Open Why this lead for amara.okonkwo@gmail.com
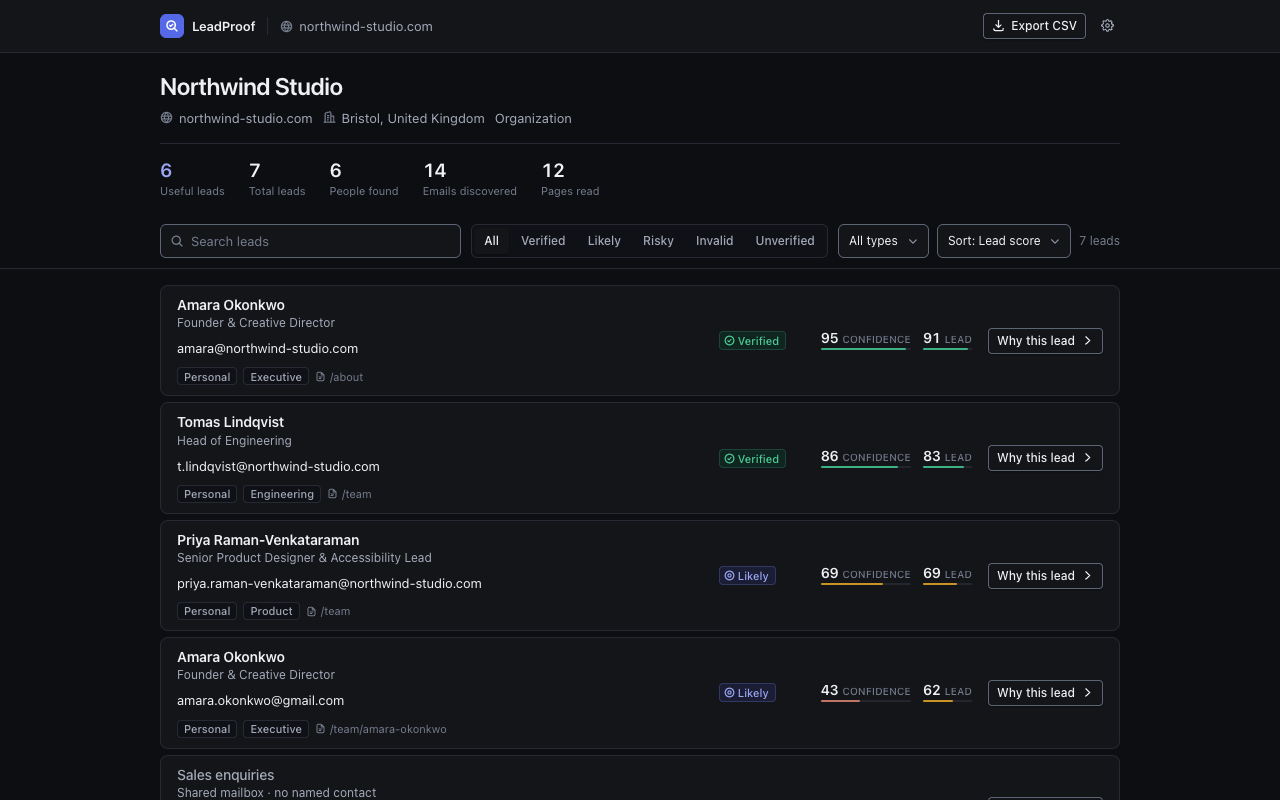The width and height of the screenshot is (1280, 800). point(1045,693)
